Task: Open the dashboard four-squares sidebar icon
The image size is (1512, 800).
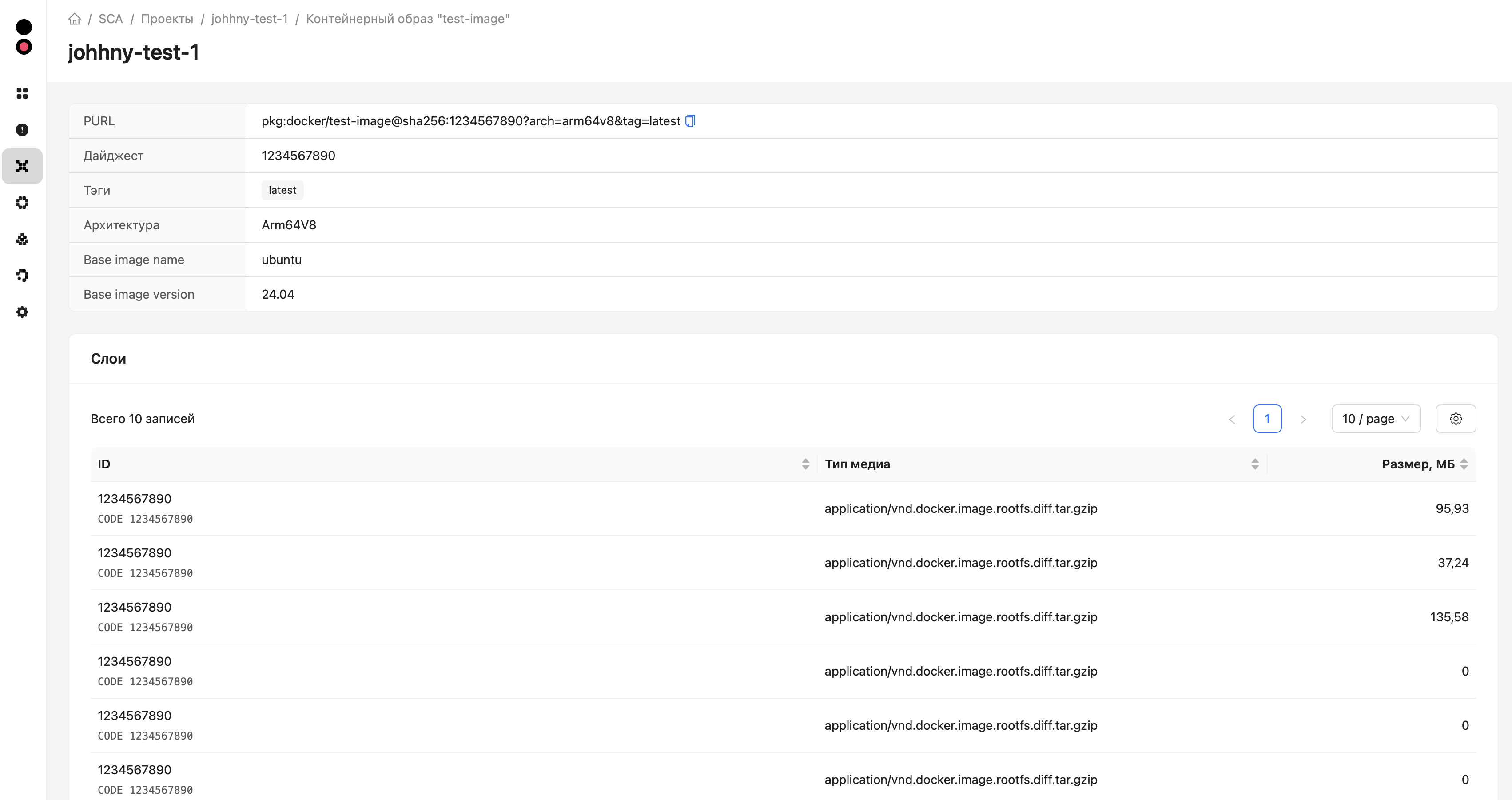Action: point(22,93)
